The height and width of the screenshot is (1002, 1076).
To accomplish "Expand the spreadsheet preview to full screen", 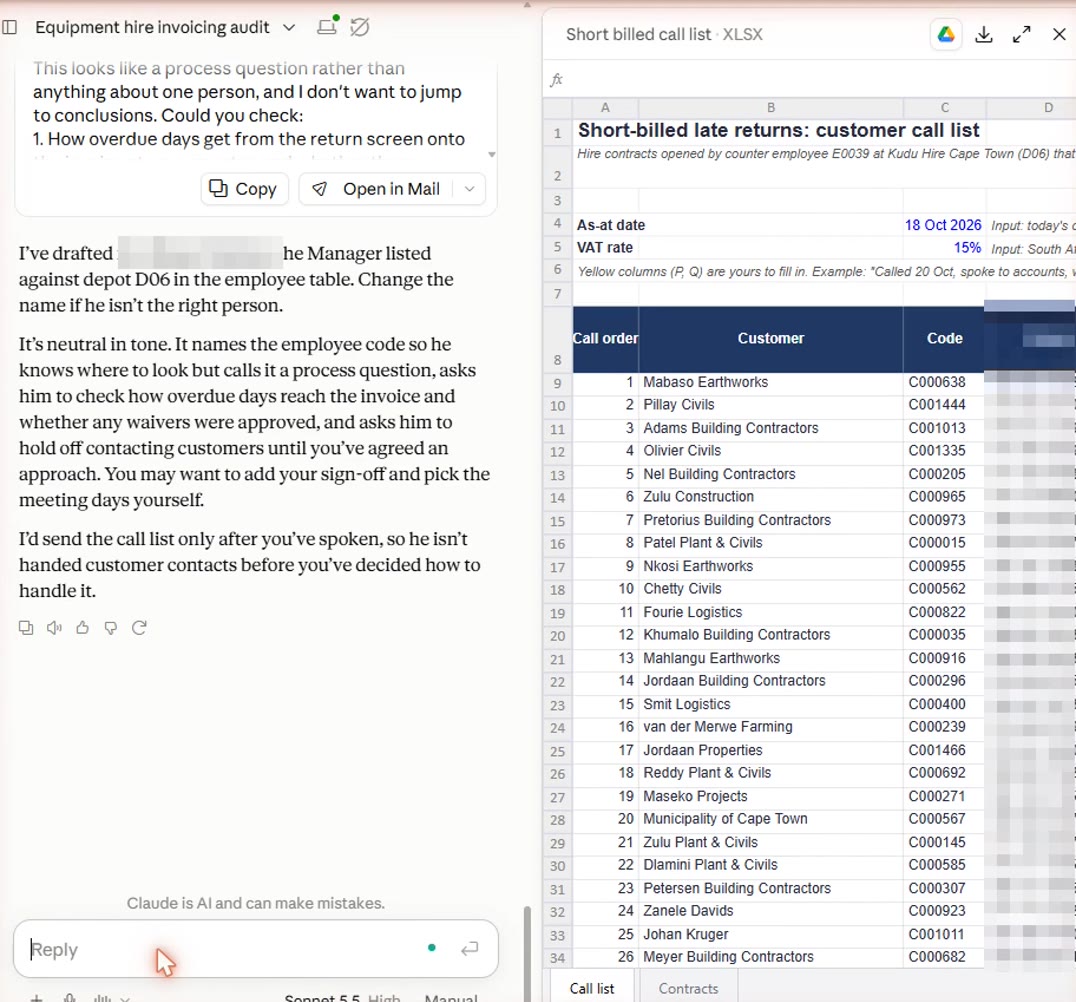I will coord(1022,34).
